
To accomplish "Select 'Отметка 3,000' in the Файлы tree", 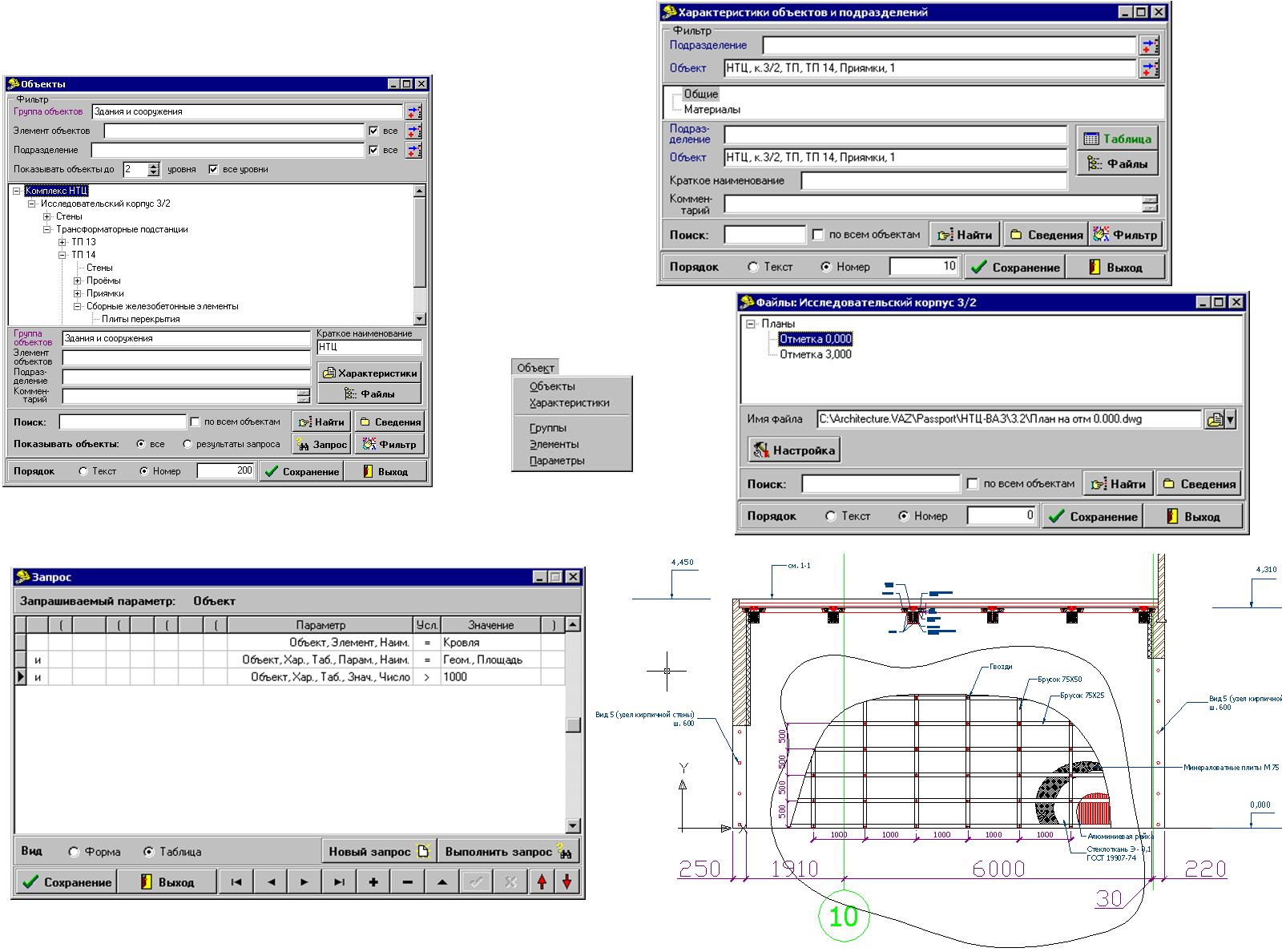I will coord(815,354).
